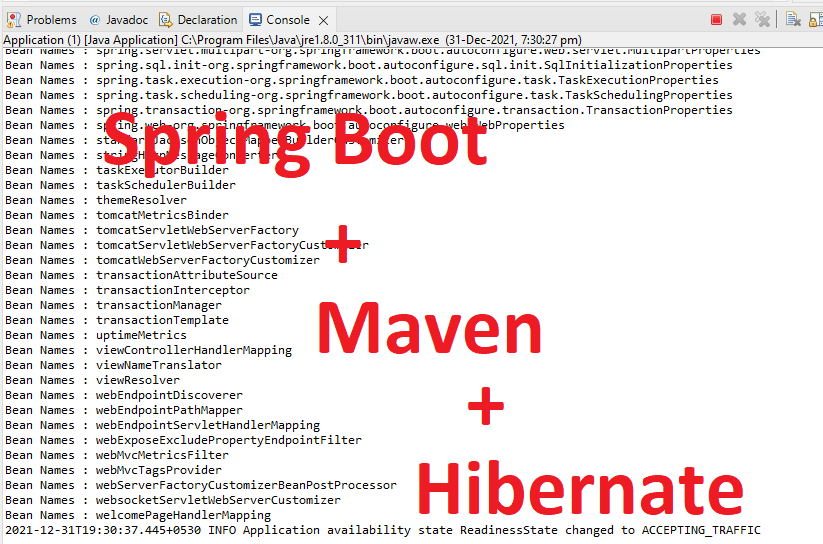Open the Javadoc tab
This screenshot has height=544, width=823.
tap(119, 20)
